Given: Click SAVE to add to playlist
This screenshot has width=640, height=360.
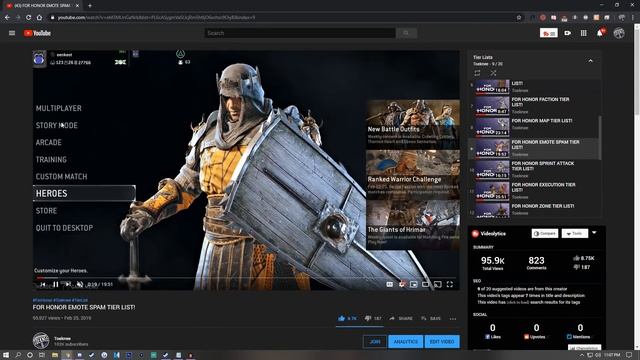Looking at the screenshot, I should point(431,318).
